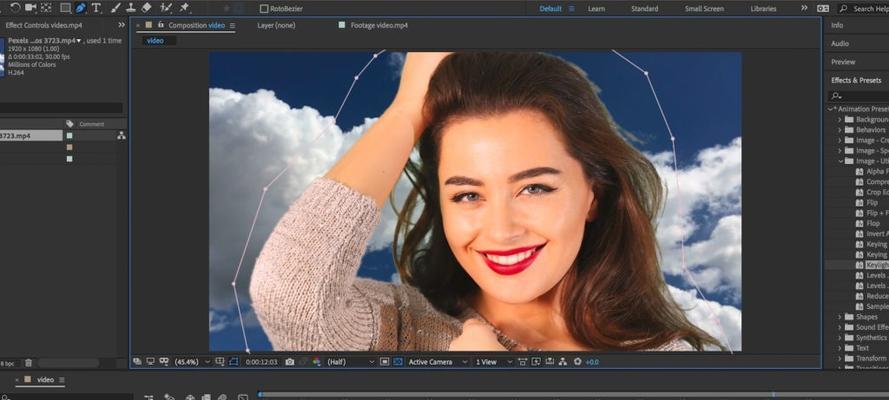Delete selected project item with trash icon
Image resolution: width=889 pixels, height=400 pixels.
(x=28, y=363)
